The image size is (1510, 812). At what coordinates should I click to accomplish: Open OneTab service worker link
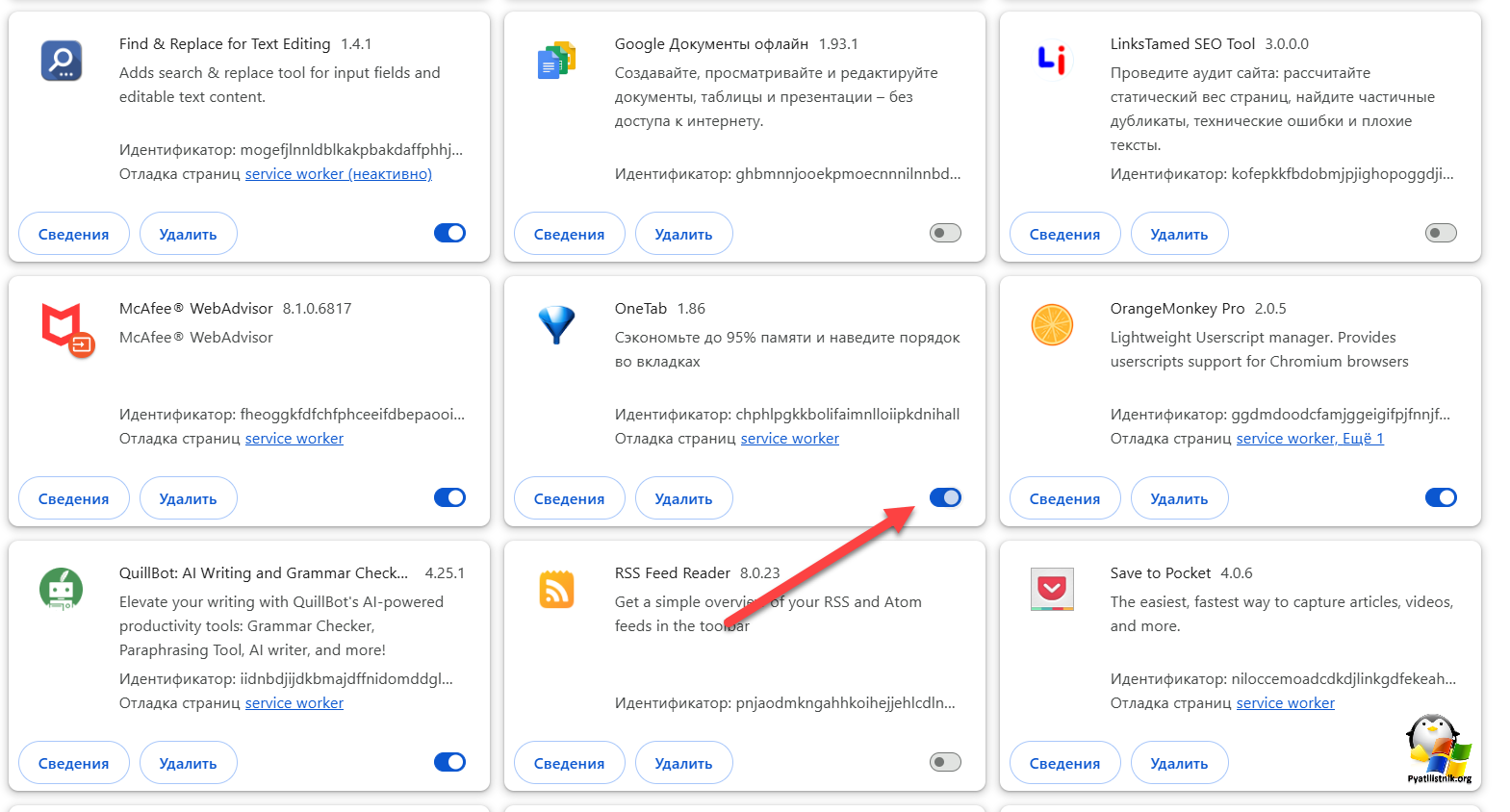point(790,439)
